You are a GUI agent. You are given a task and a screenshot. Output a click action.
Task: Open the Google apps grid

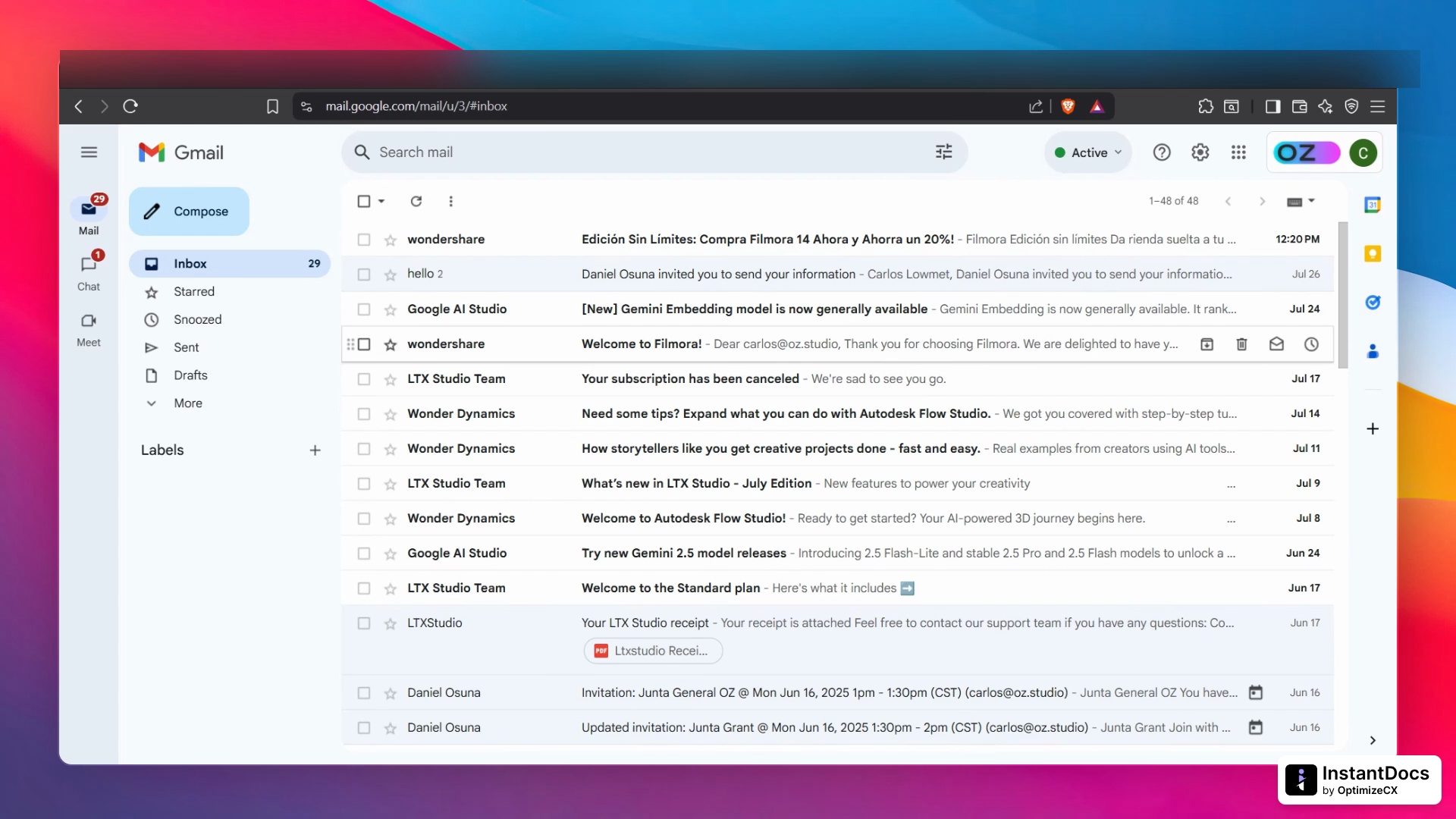[x=1238, y=152]
